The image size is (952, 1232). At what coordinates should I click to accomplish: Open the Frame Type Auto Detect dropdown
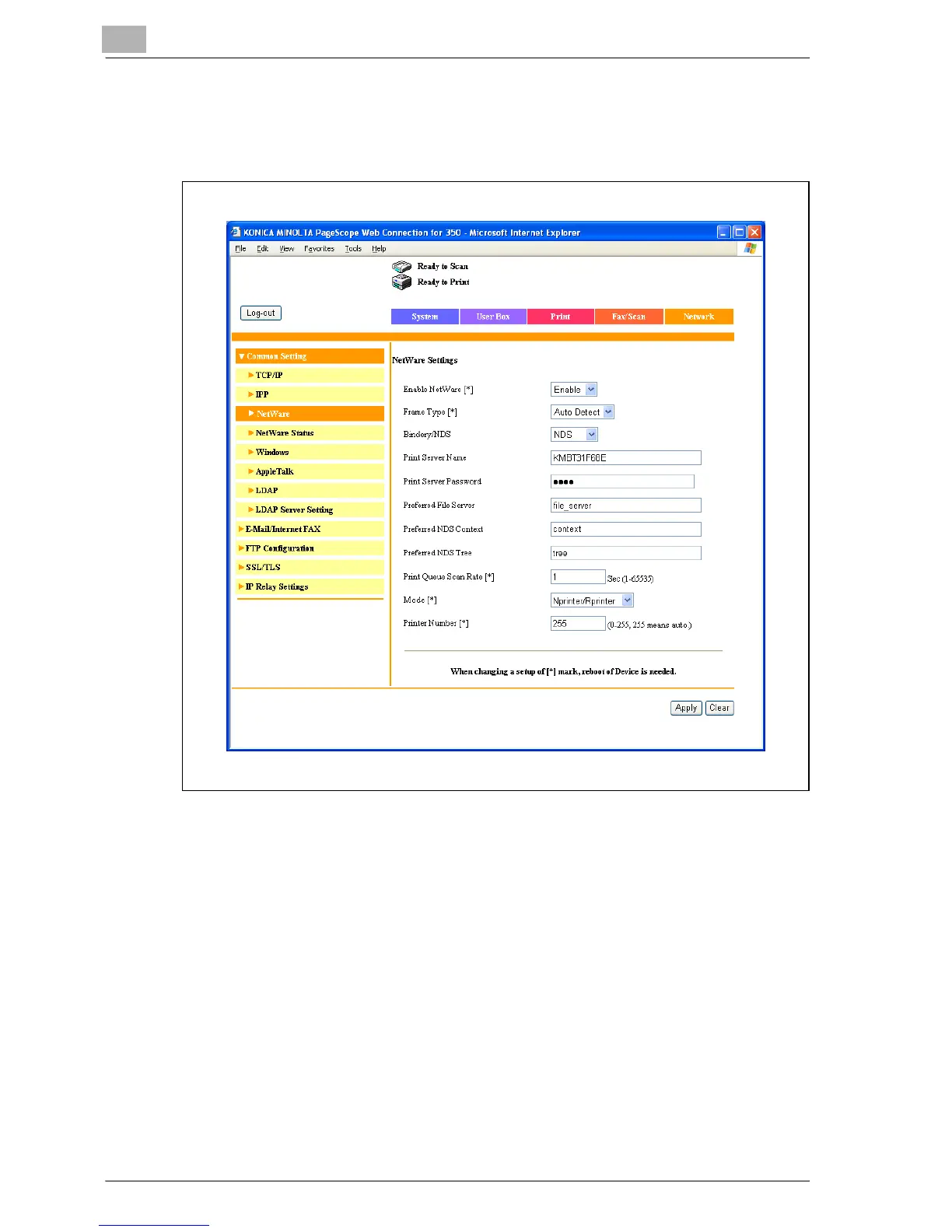point(583,412)
